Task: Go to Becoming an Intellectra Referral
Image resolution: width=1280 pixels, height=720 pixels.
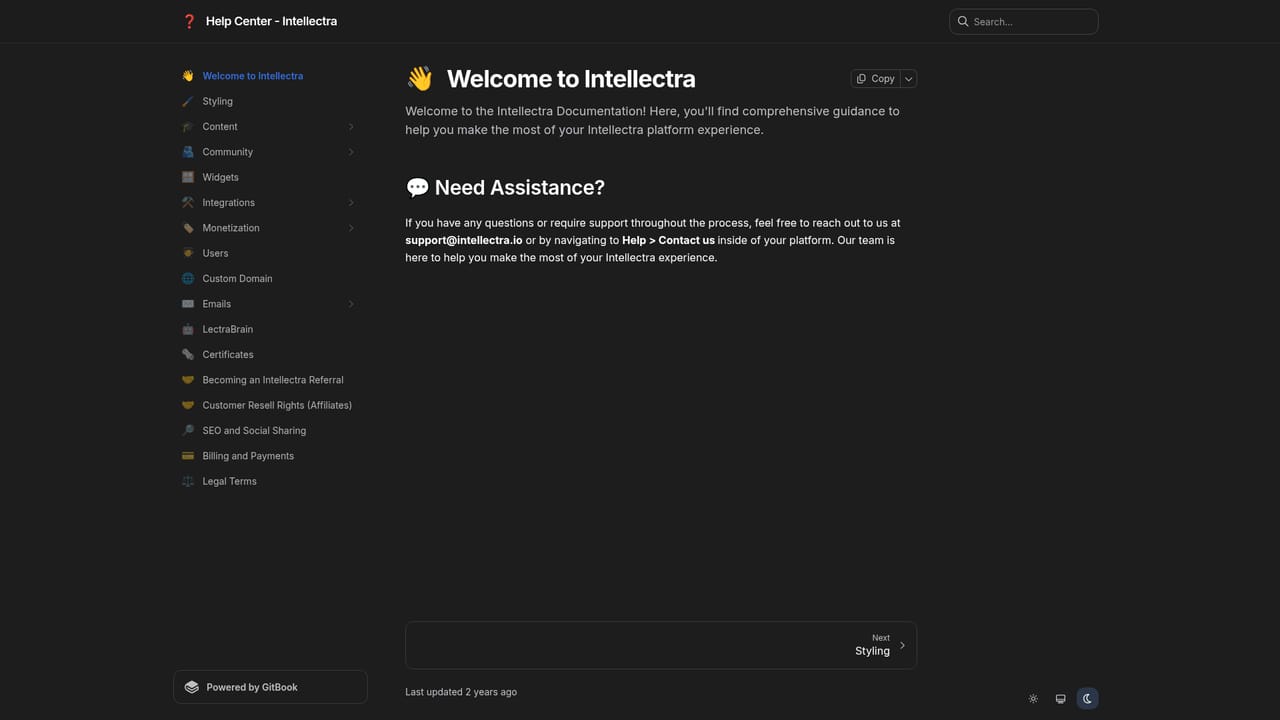Action: point(273,380)
